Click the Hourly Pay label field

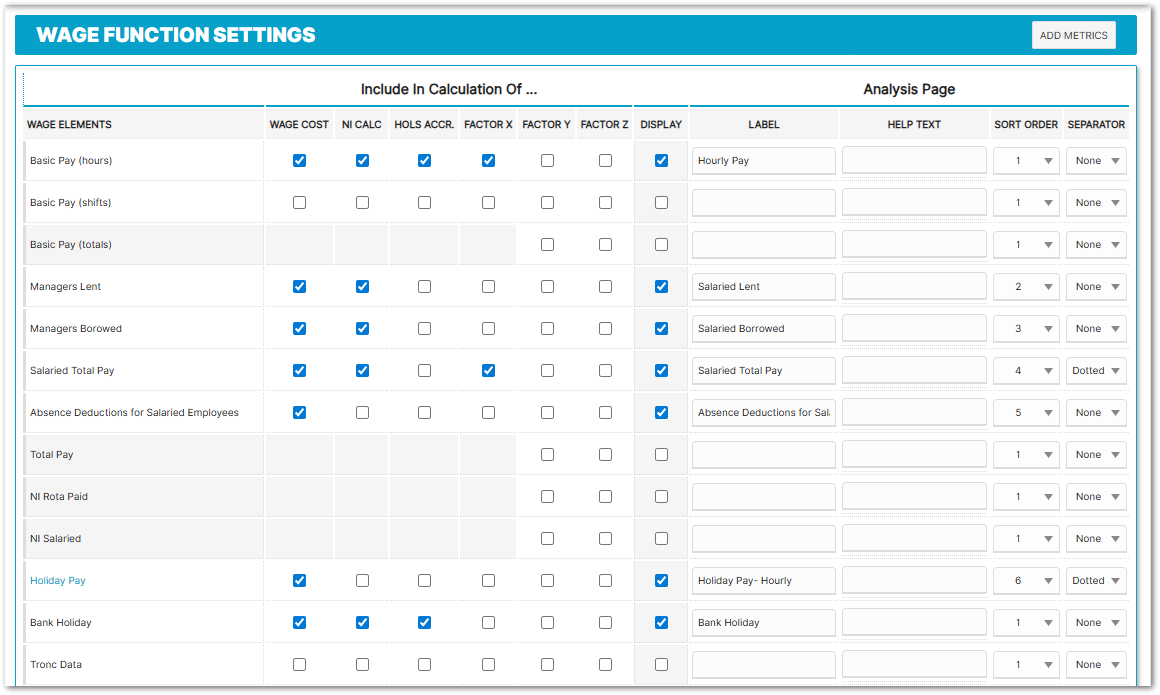click(763, 161)
